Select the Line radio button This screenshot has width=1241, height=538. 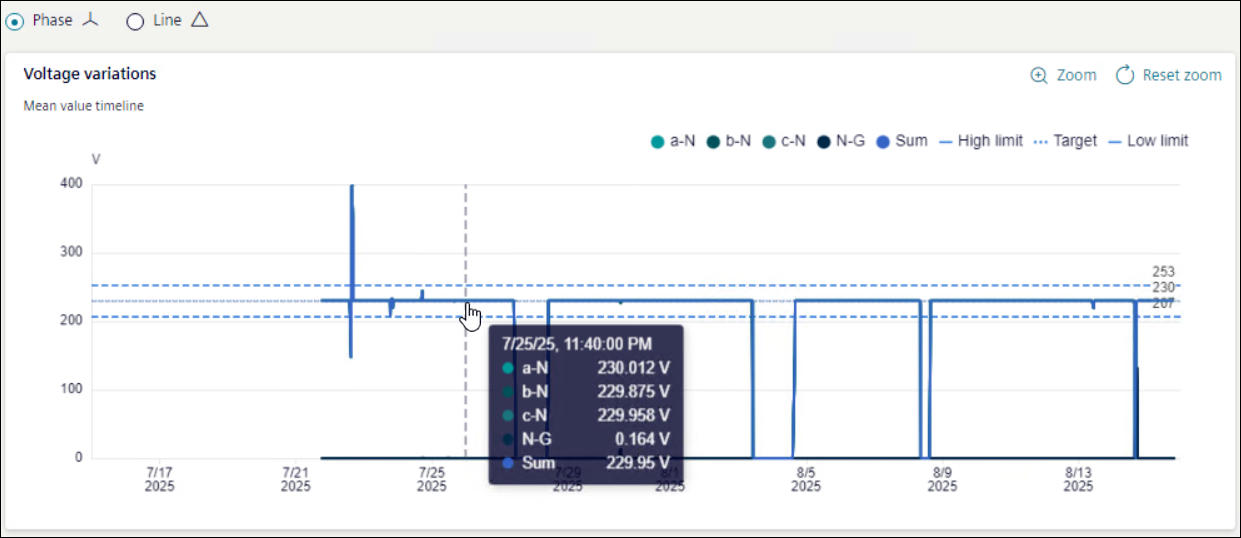(135, 22)
